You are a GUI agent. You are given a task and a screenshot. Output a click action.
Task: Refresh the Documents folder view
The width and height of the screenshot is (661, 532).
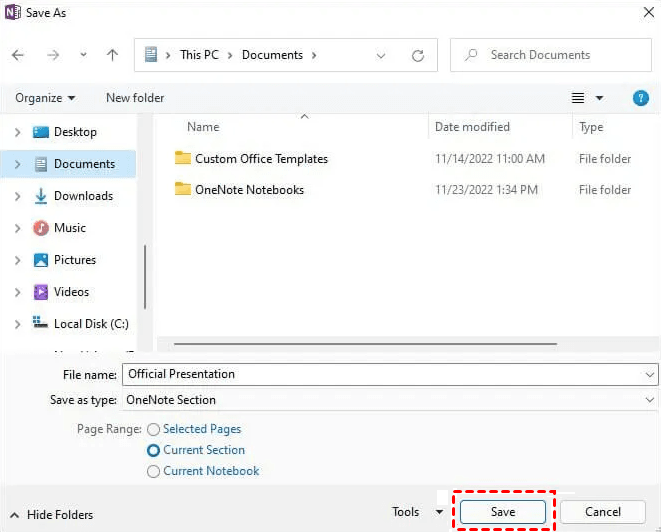[418, 55]
